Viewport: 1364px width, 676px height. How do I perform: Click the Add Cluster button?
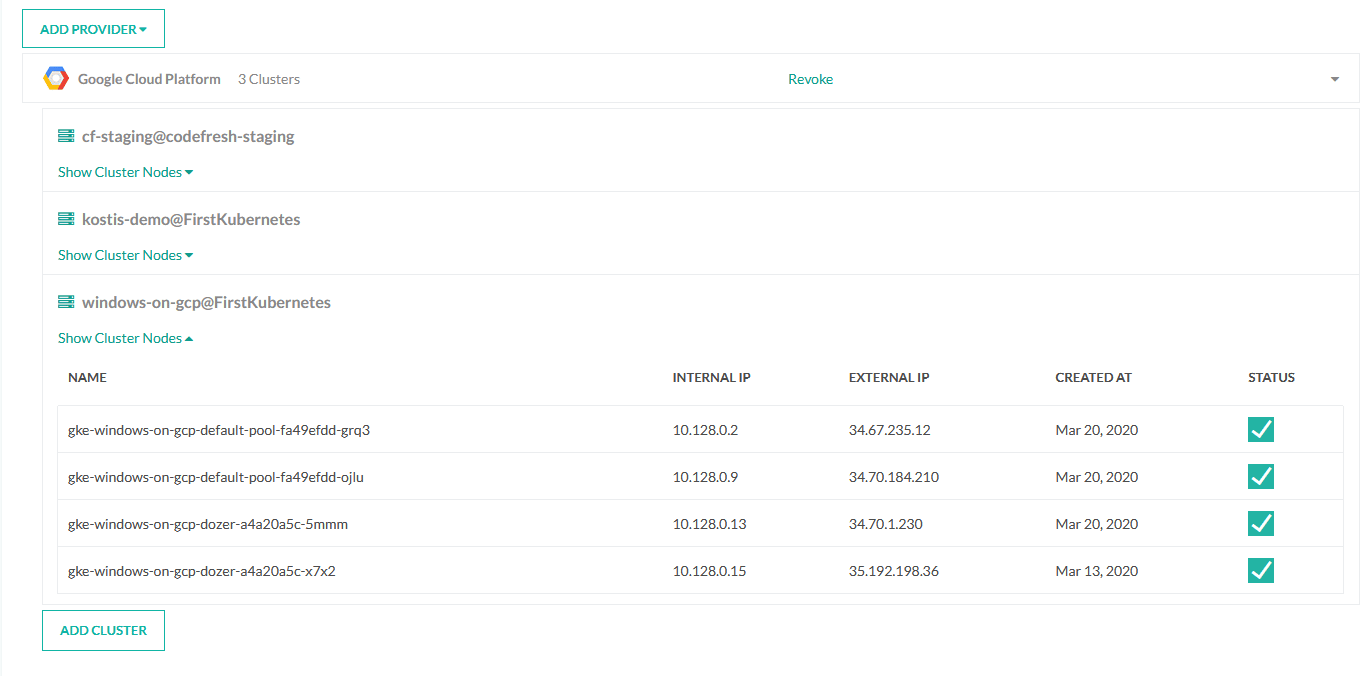(103, 631)
